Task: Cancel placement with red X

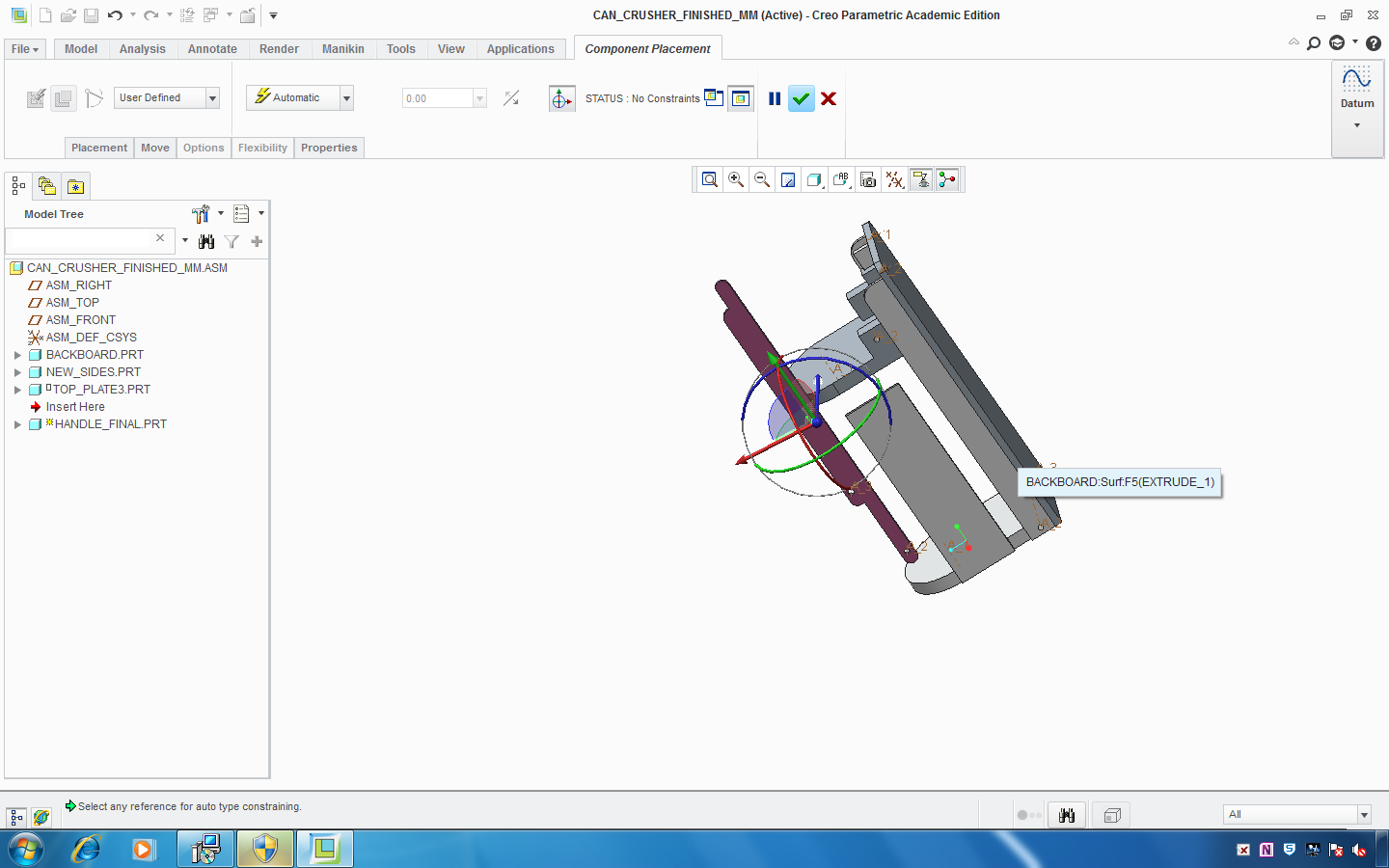Action: coord(829,98)
